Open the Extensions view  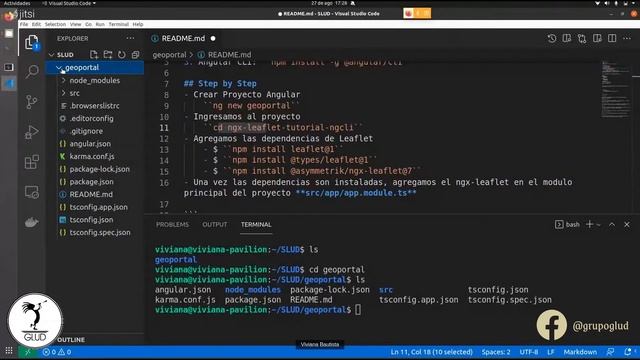tap(31, 162)
